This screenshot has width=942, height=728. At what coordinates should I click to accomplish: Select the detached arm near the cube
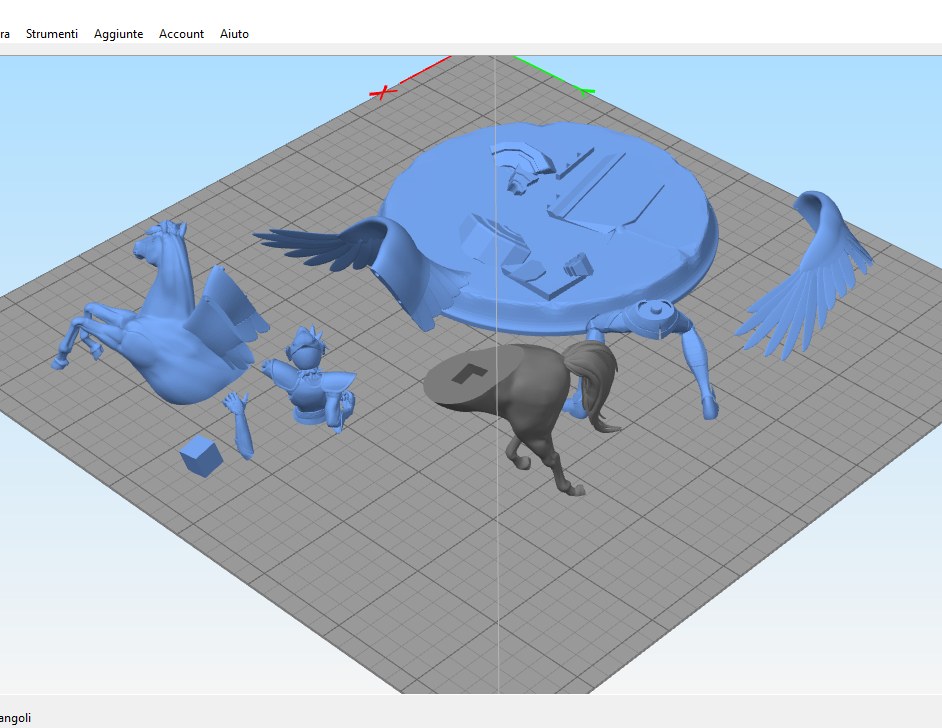(240, 426)
